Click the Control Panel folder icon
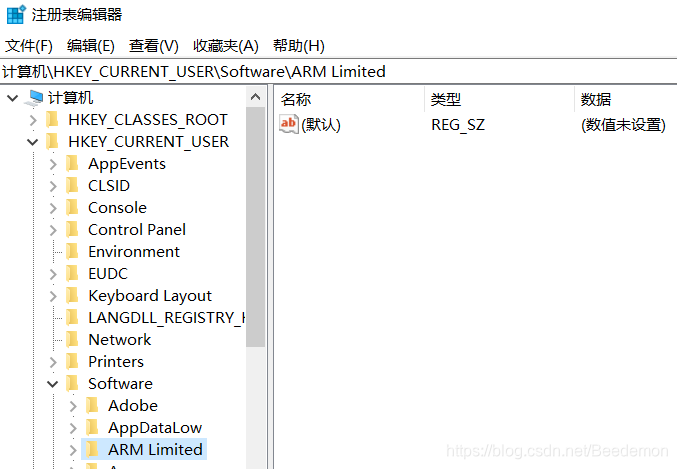The height and width of the screenshot is (469, 677). 73,230
